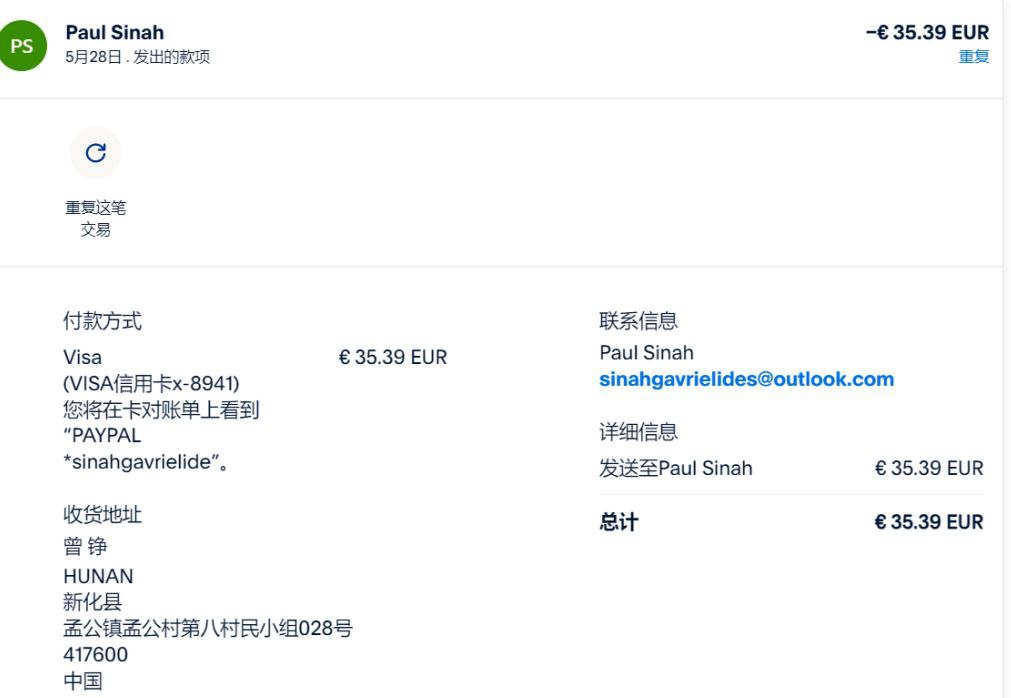Click the 5月28日 发出的款项 date line
This screenshot has height=698, width=1011.
[137, 57]
